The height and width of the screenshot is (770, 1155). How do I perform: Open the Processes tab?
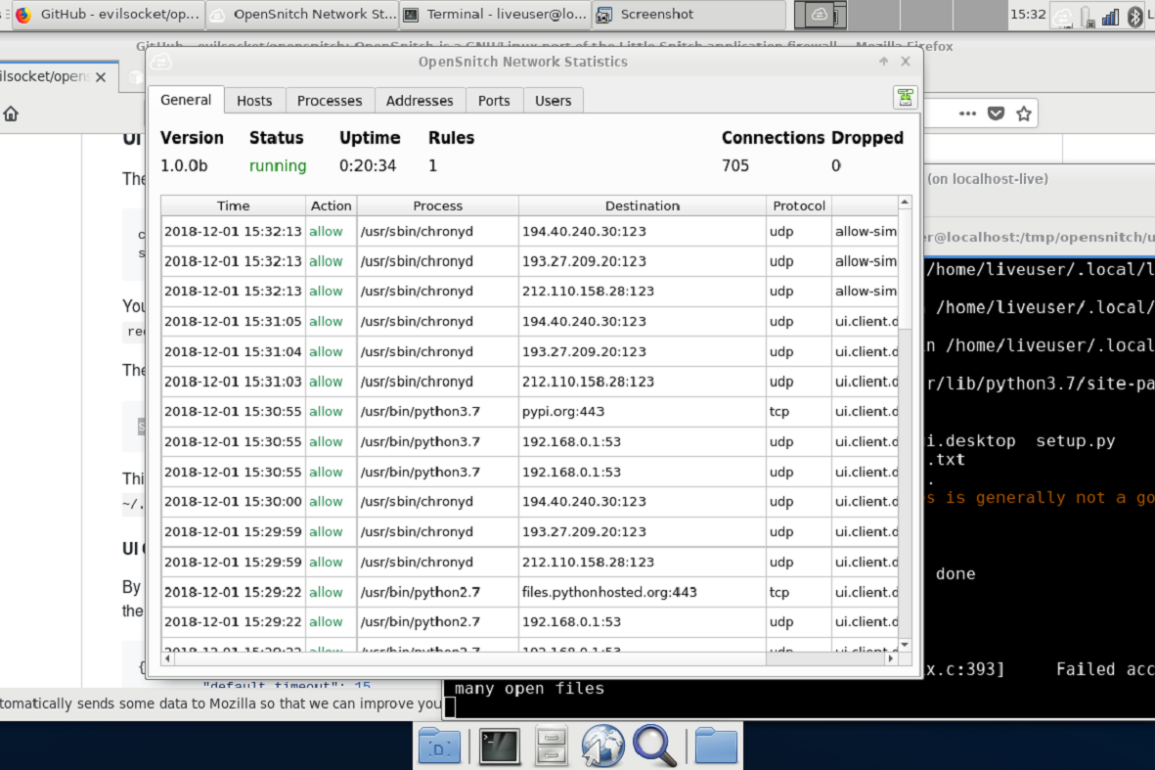pyautogui.click(x=329, y=101)
